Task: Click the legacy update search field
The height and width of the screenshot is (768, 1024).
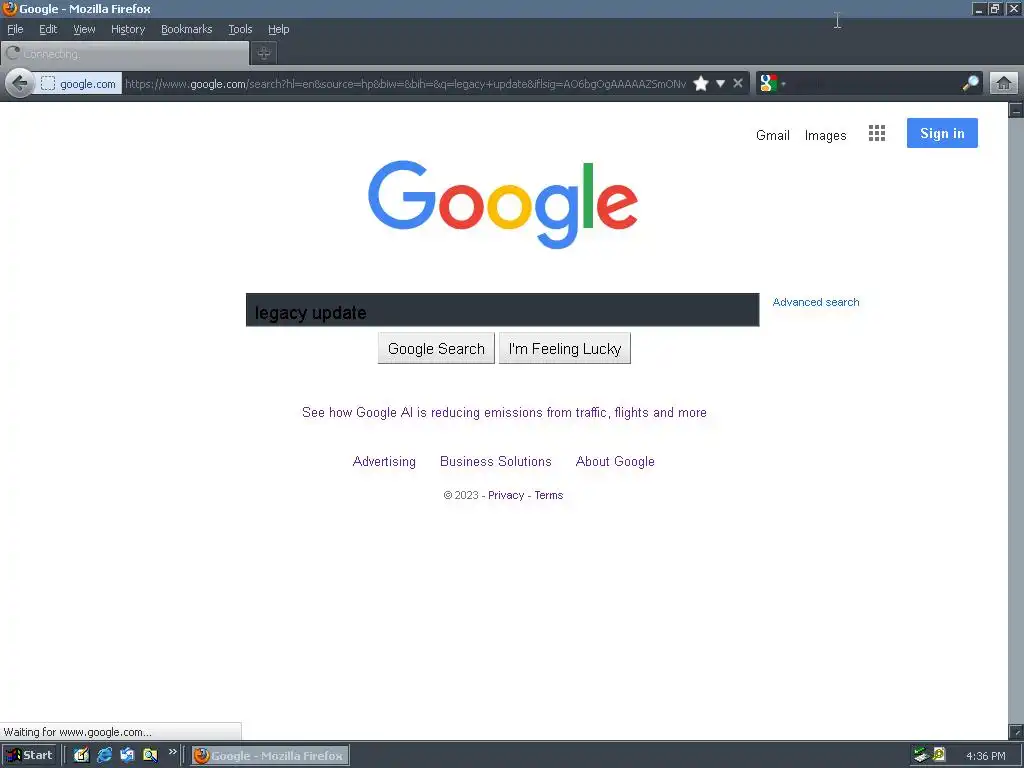Action: (x=502, y=310)
